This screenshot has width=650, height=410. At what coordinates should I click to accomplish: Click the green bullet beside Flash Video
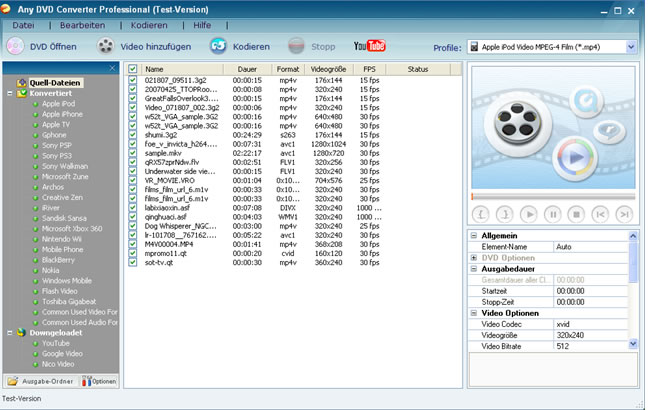coord(36,291)
